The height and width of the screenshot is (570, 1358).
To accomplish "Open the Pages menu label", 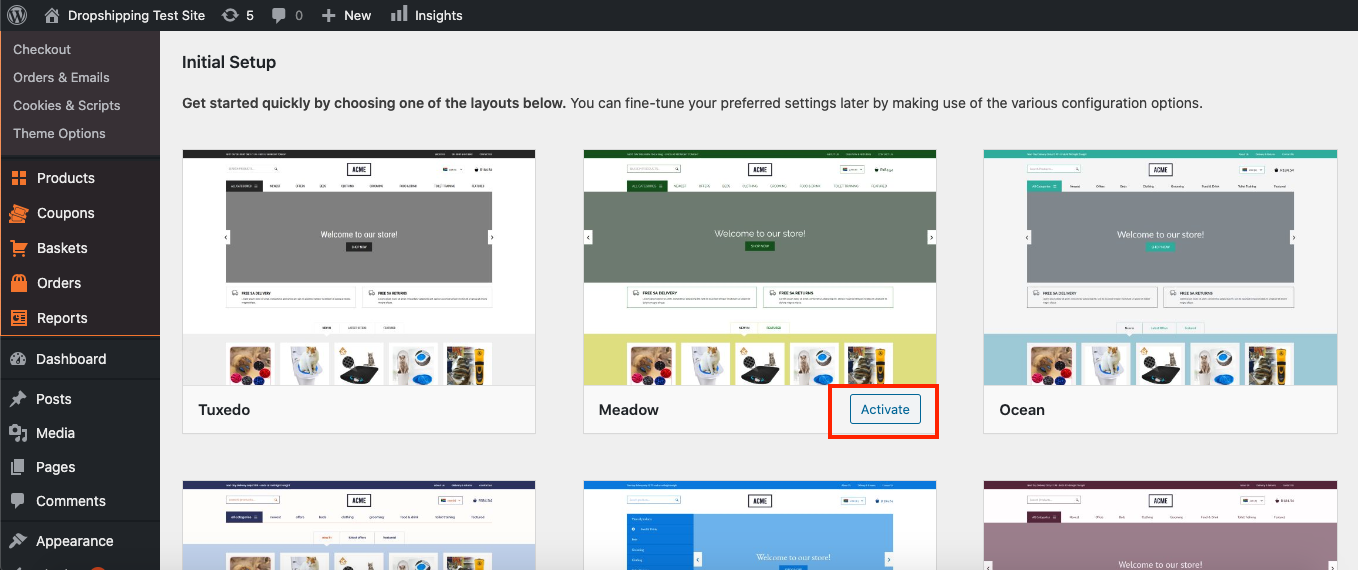I will (x=56, y=467).
